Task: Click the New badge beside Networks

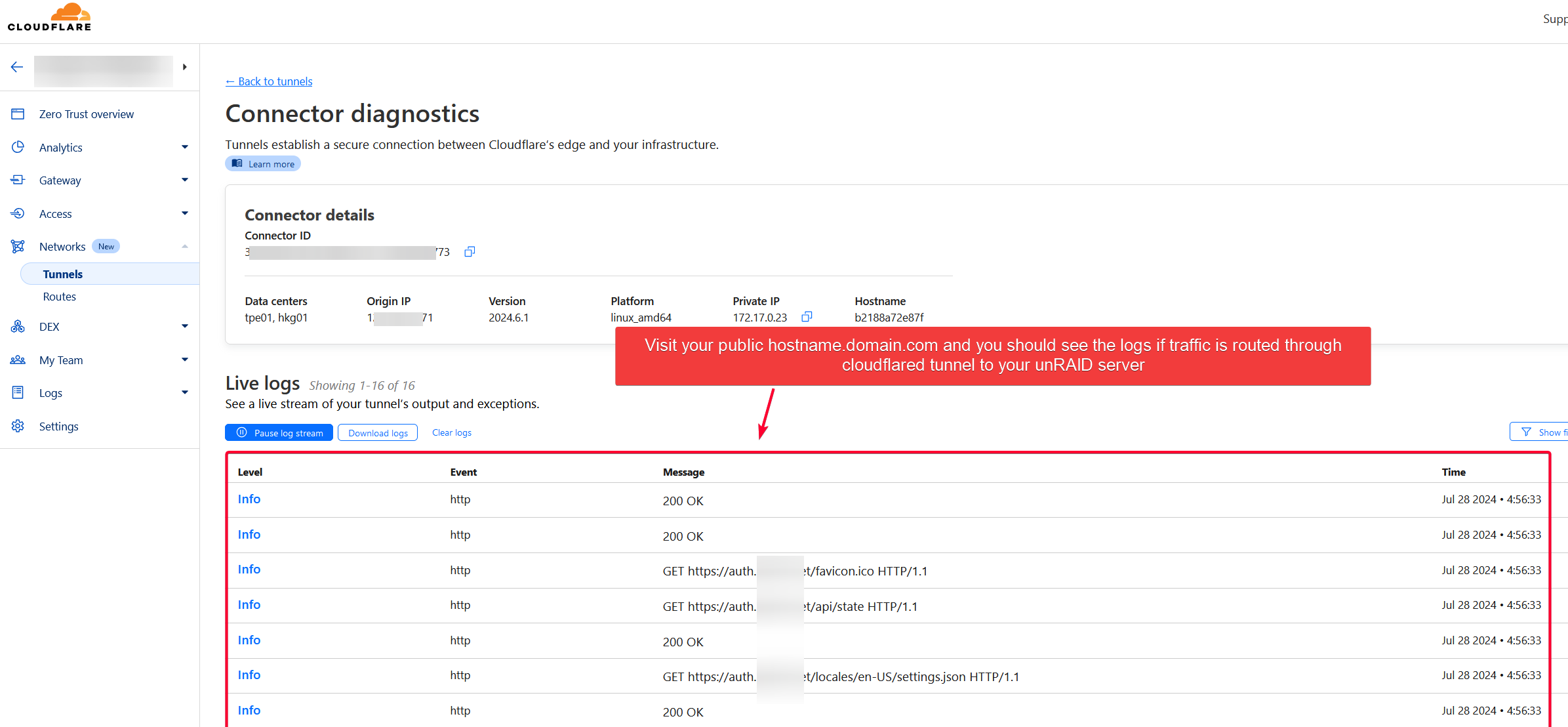Action: (x=106, y=247)
